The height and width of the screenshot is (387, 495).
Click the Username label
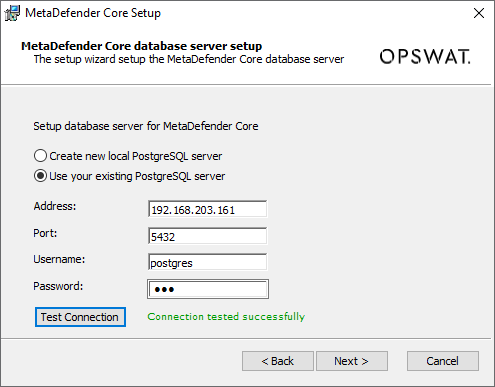pos(59,259)
